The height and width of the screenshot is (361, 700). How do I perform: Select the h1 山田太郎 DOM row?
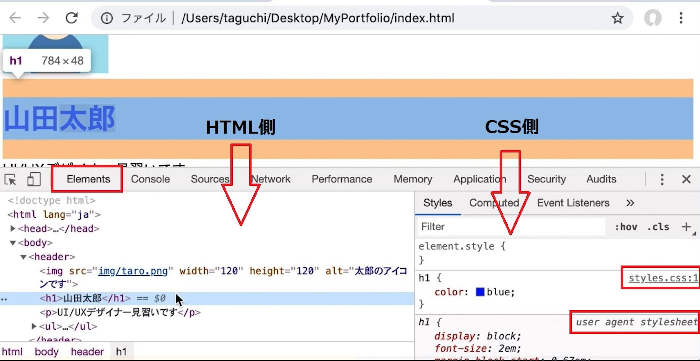(x=207, y=299)
